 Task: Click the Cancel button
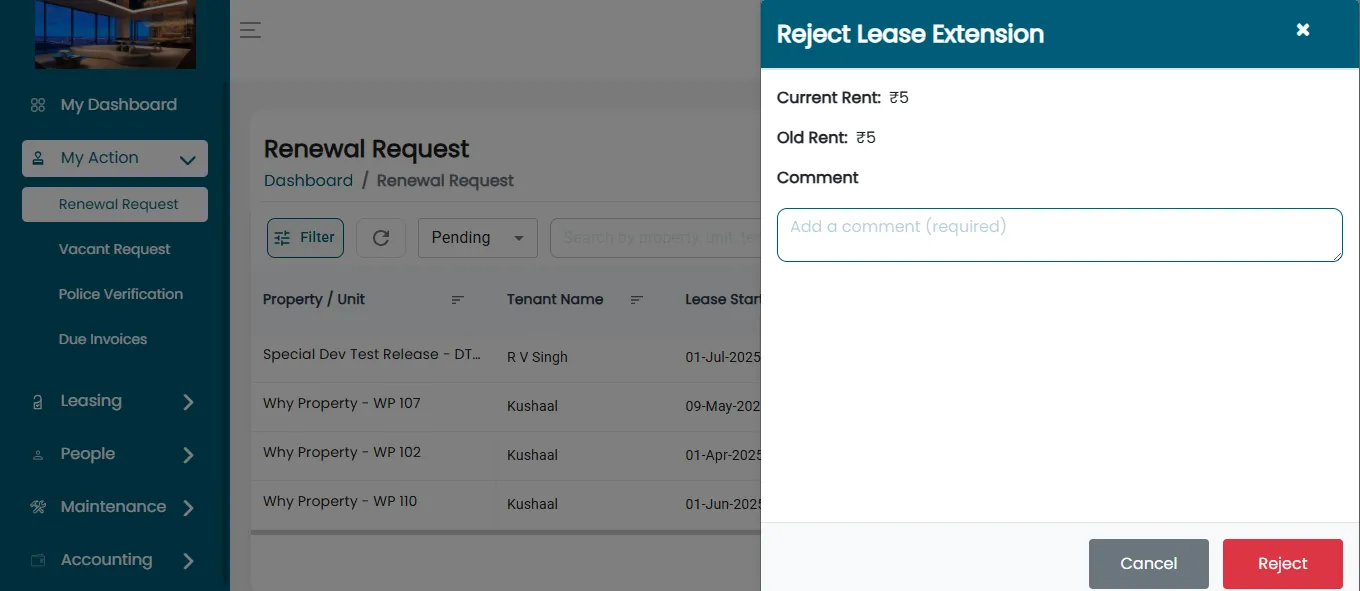pyautogui.click(x=1149, y=564)
